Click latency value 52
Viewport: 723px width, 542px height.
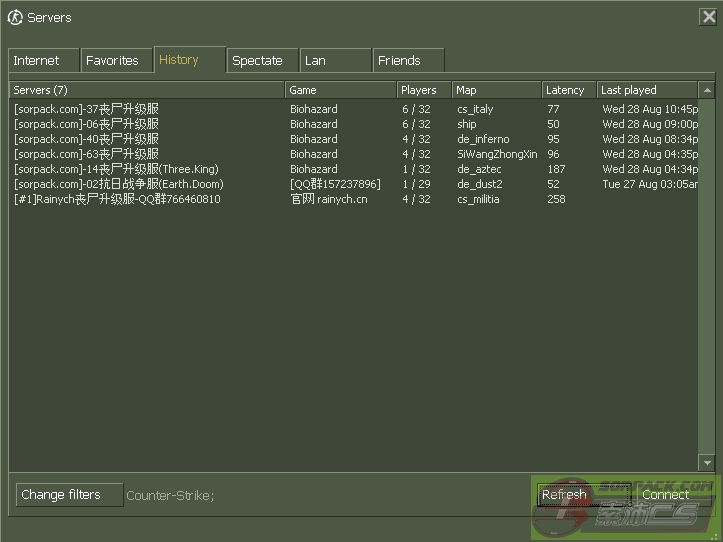(x=553, y=184)
